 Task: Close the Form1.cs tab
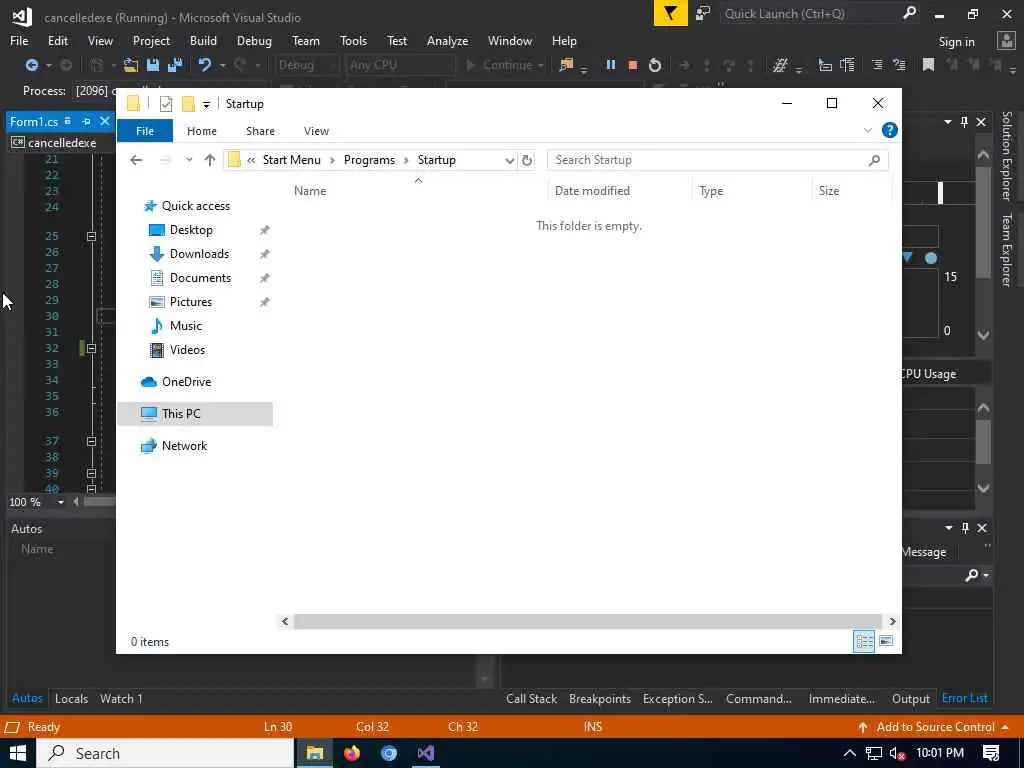pyautogui.click(x=104, y=121)
